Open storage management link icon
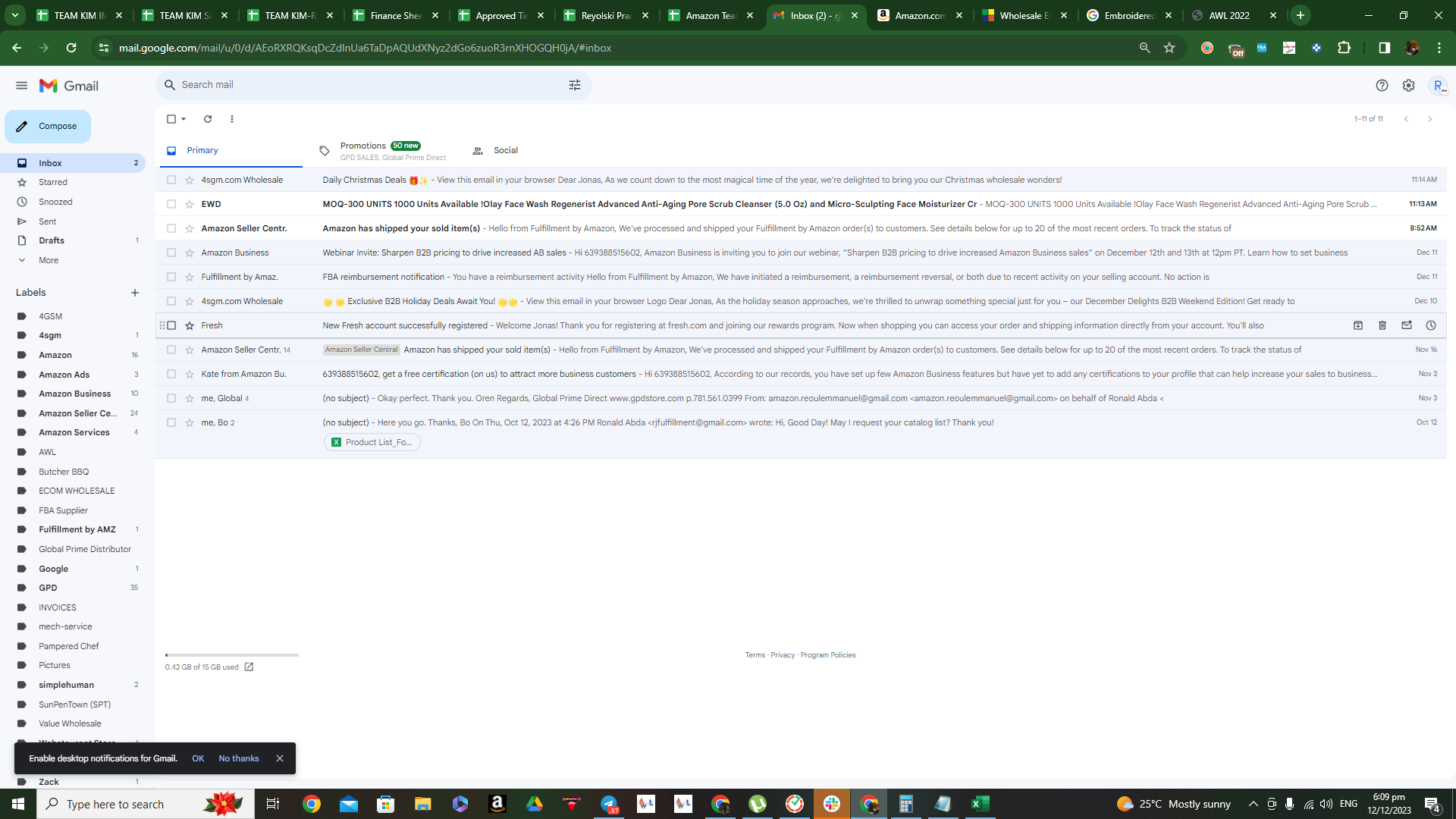Image resolution: width=1456 pixels, height=819 pixels. click(249, 667)
